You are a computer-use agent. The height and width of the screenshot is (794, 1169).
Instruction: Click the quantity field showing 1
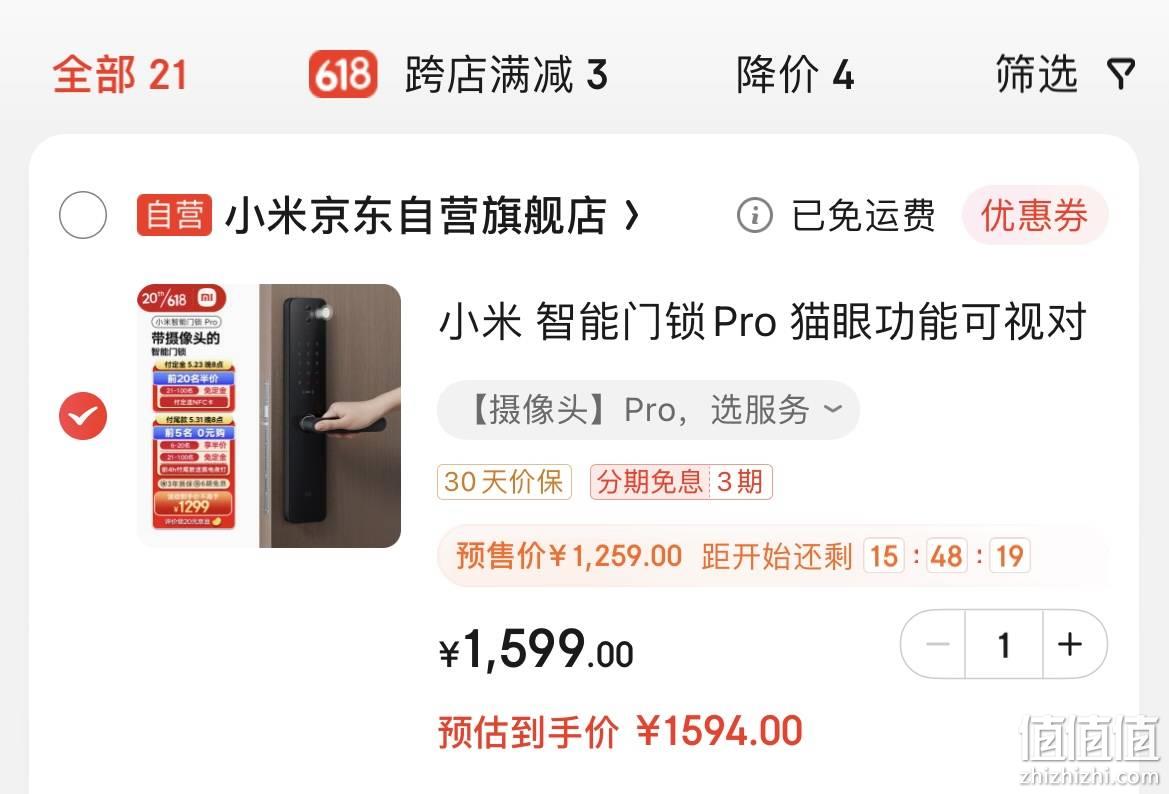click(1004, 644)
